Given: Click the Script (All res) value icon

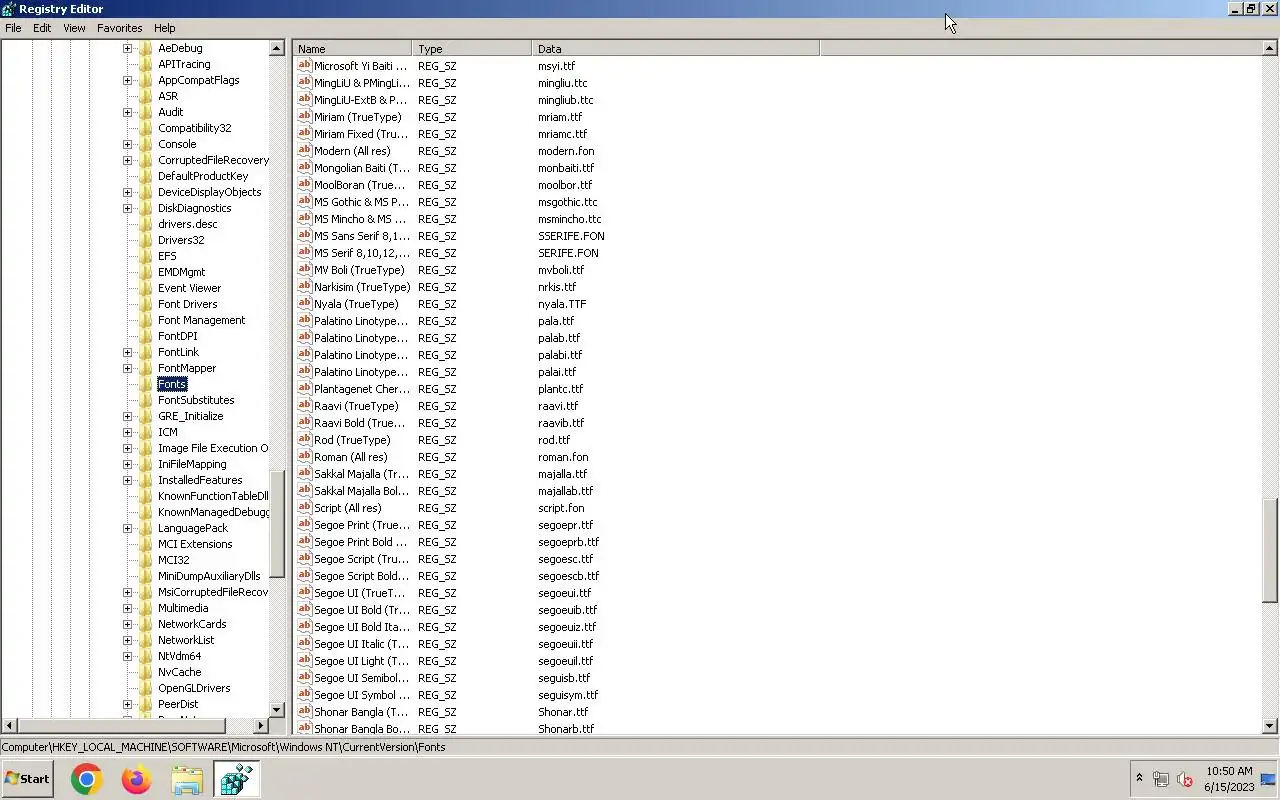Looking at the screenshot, I should coord(305,508).
